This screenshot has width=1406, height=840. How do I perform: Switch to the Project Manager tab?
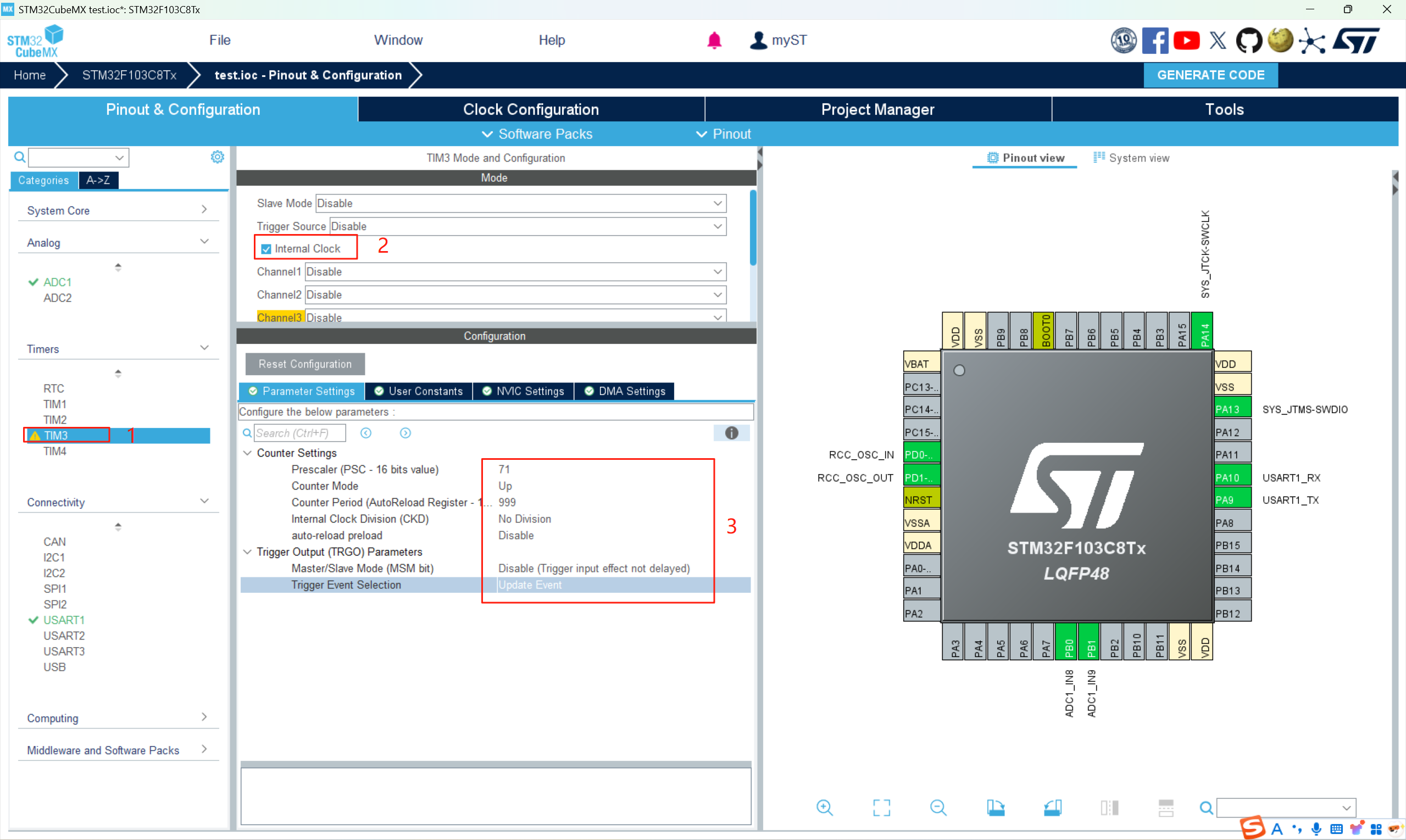click(x=878, y=109)
